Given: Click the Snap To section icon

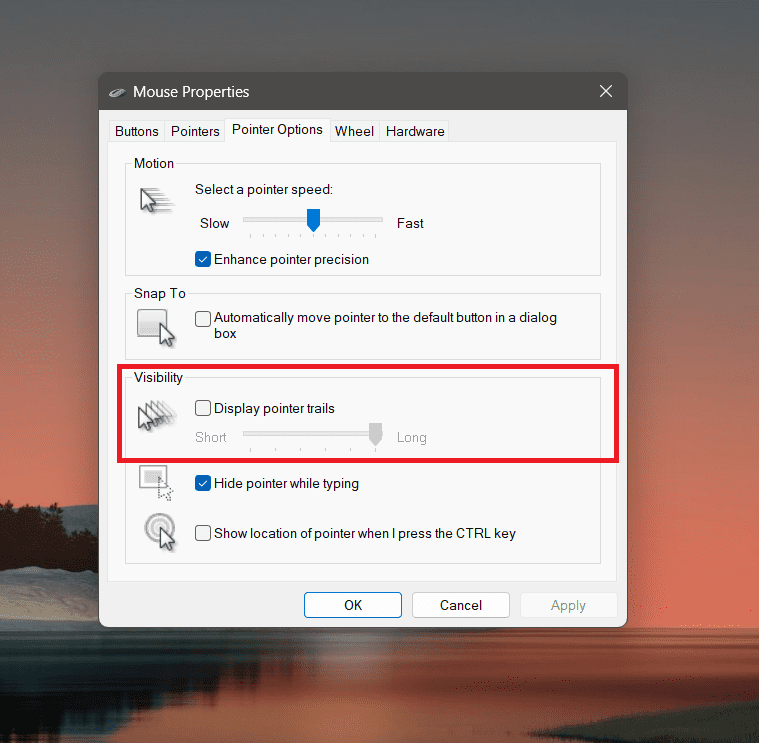Looking at the screenshot, I should [155, 326].
